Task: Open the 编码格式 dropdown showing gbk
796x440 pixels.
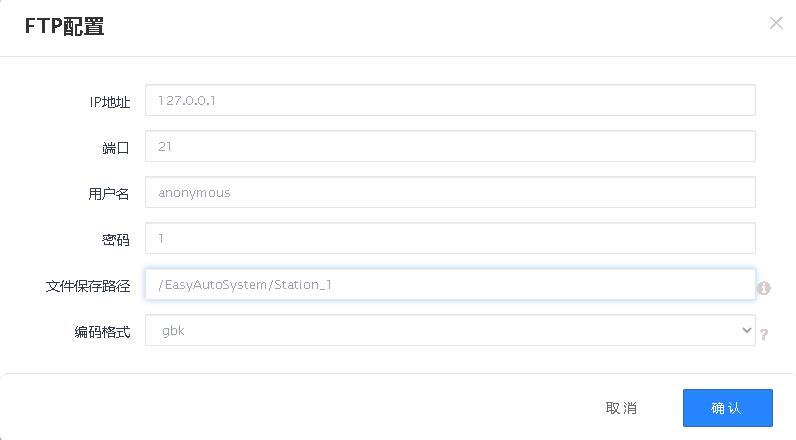Action: pos(450,330)
